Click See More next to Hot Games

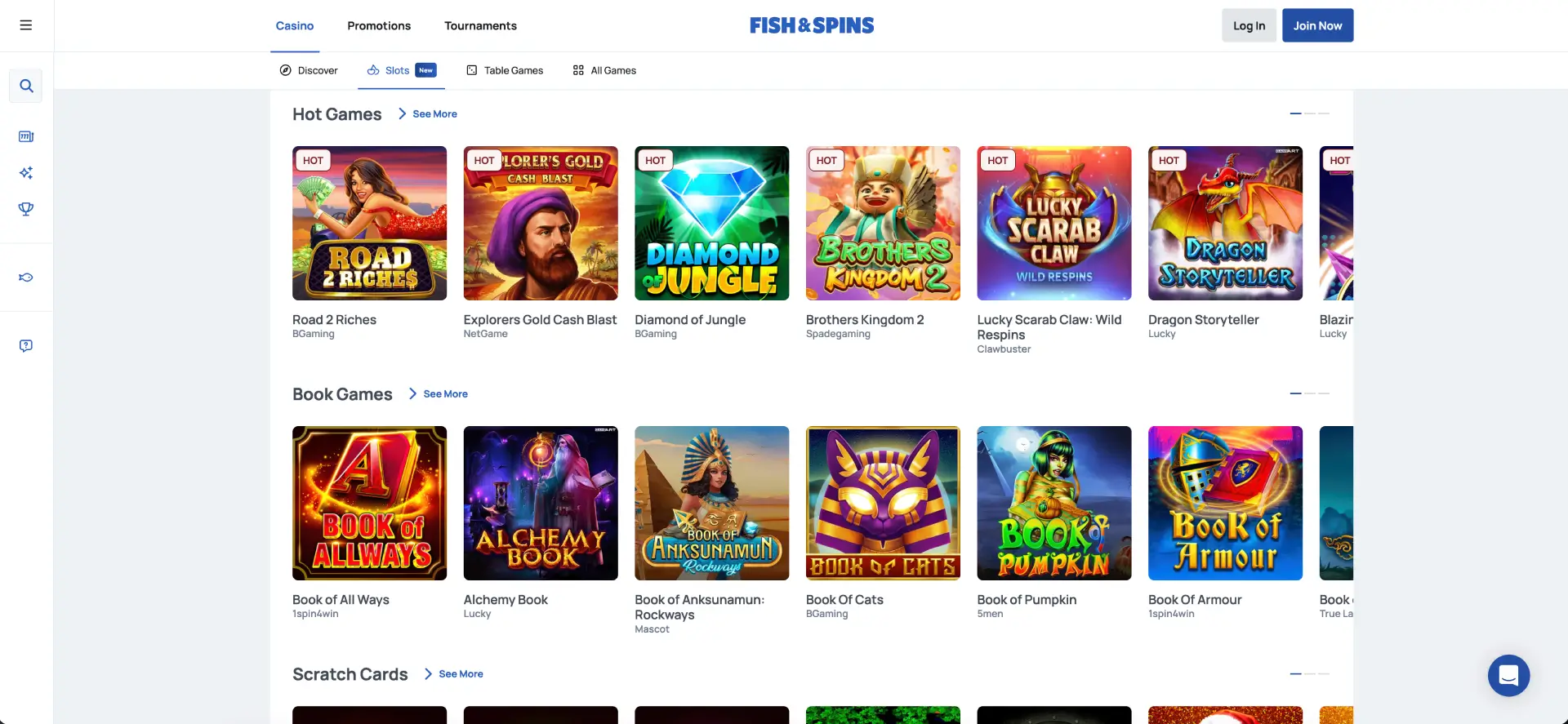(x=434, y=114)
